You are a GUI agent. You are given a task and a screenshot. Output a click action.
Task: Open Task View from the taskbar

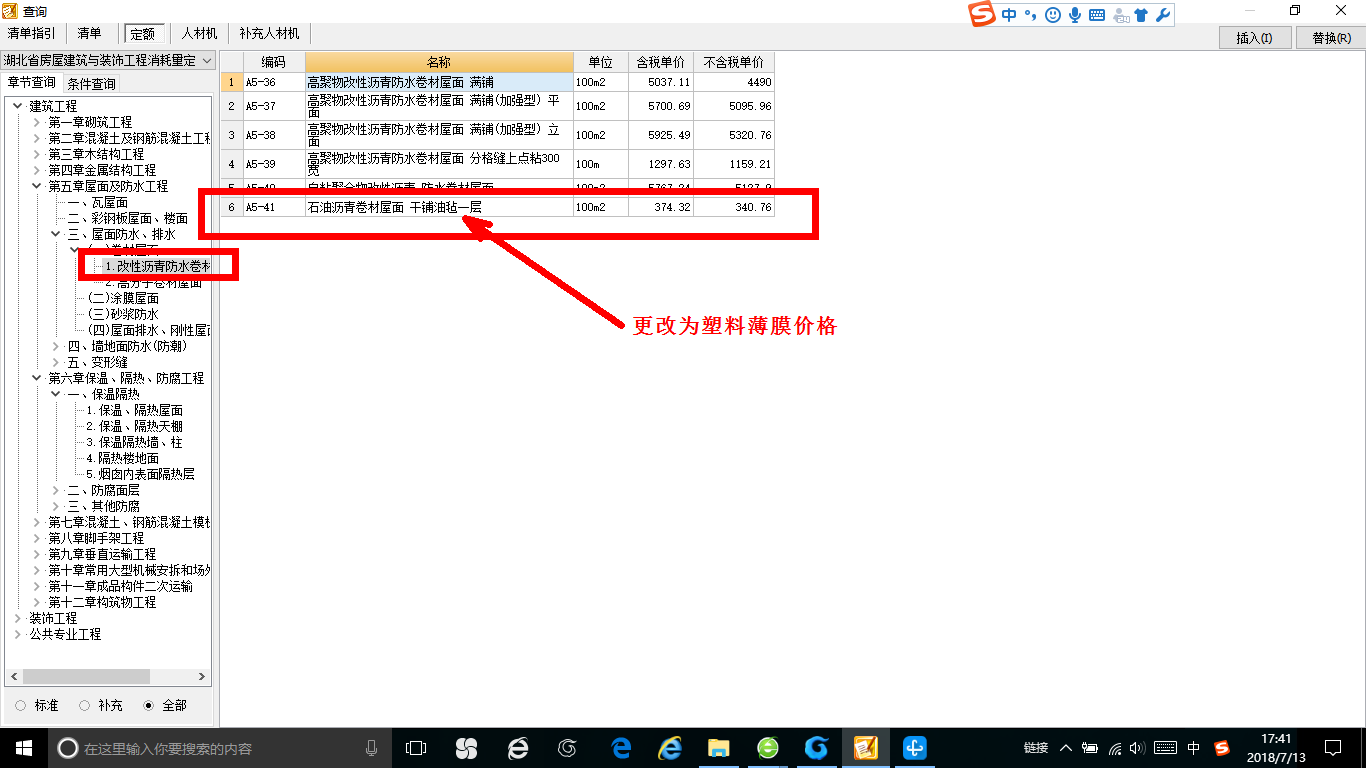[x=416, y=748]
